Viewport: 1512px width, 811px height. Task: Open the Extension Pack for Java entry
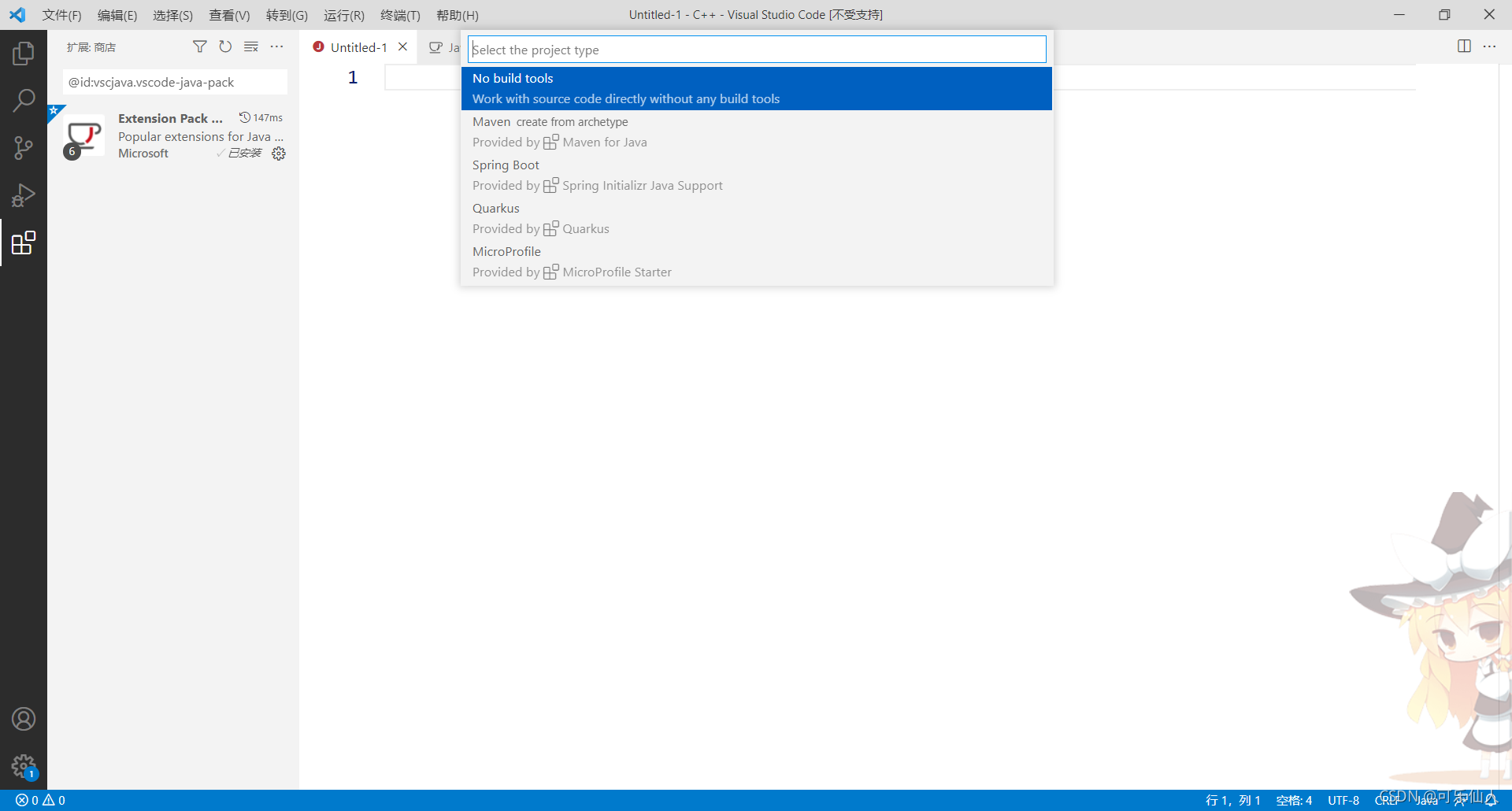click(x=173, y=135)
